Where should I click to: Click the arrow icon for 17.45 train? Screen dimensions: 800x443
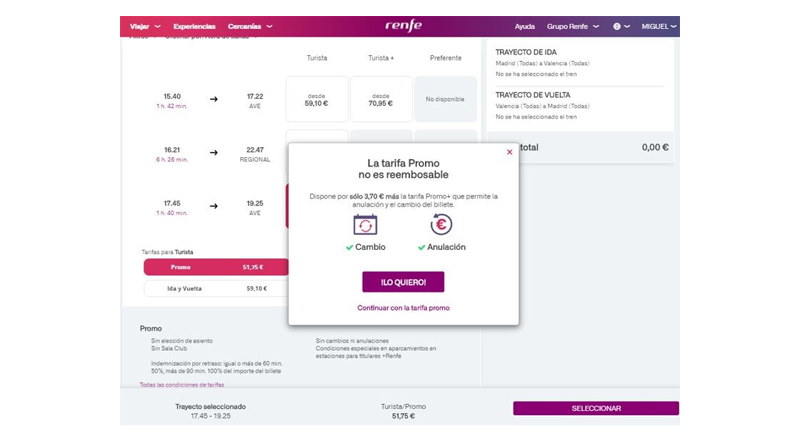click(213, 207)
